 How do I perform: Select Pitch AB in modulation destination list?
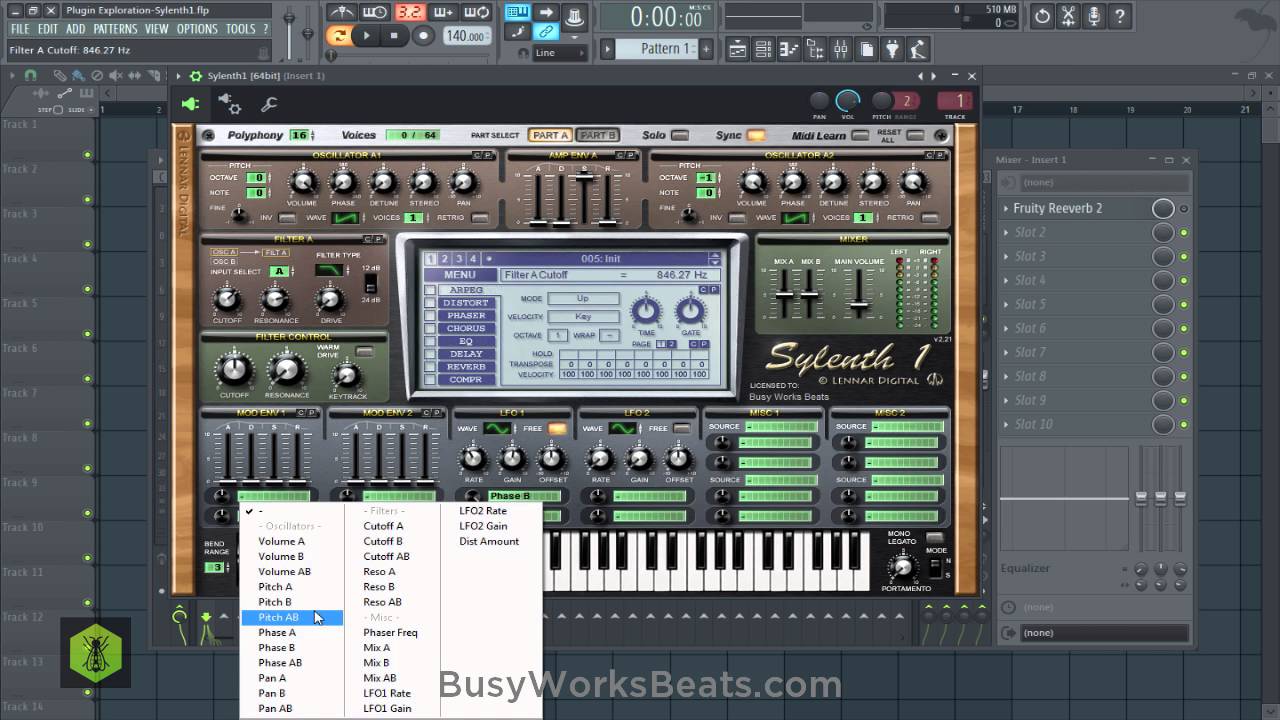pyautogui.click(x=292, y=617)
